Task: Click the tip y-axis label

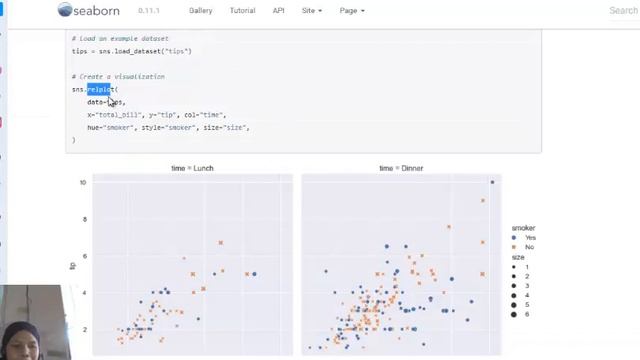Action: pyautogui.click(x=73, y=266)
